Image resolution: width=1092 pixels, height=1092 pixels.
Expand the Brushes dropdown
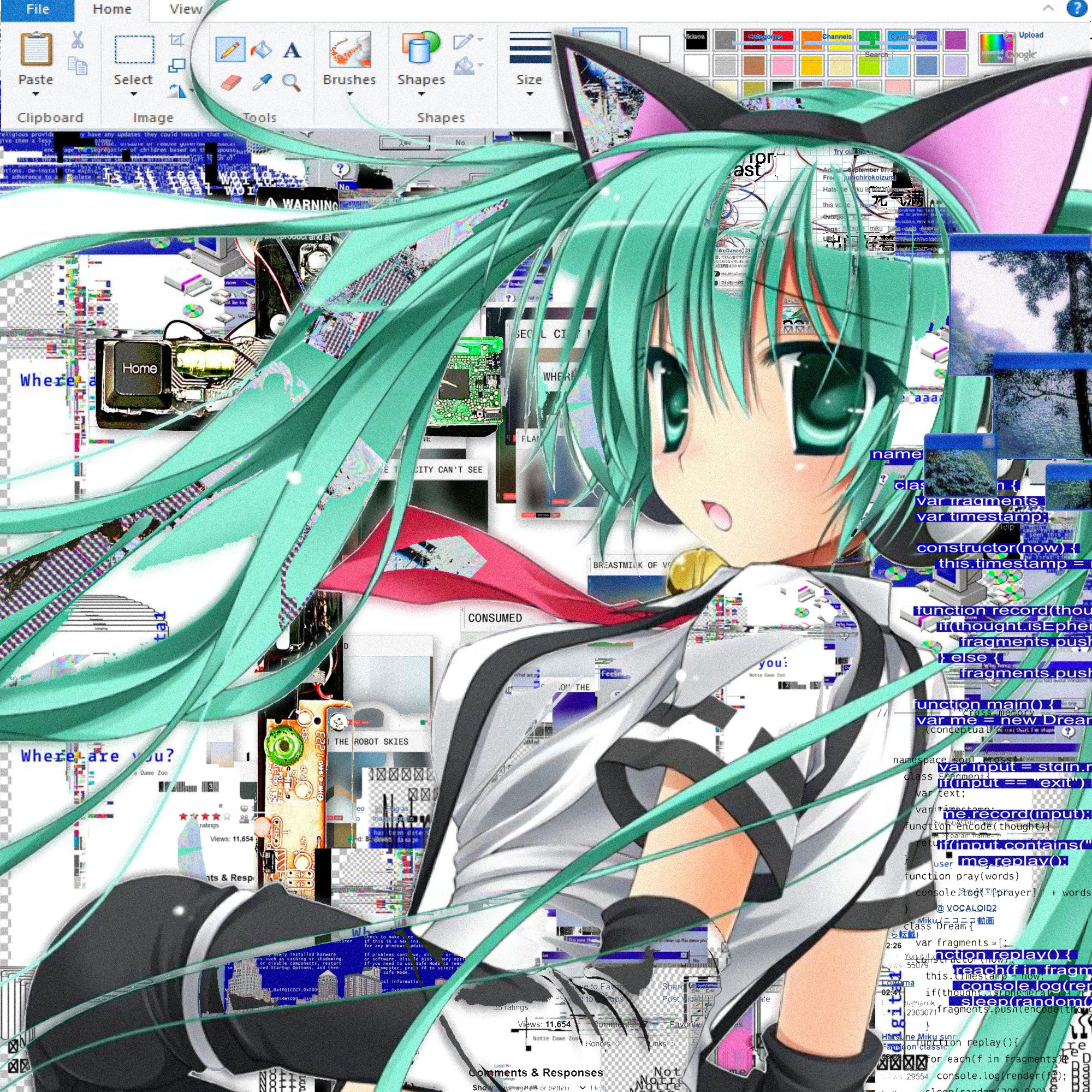[349, 94]
